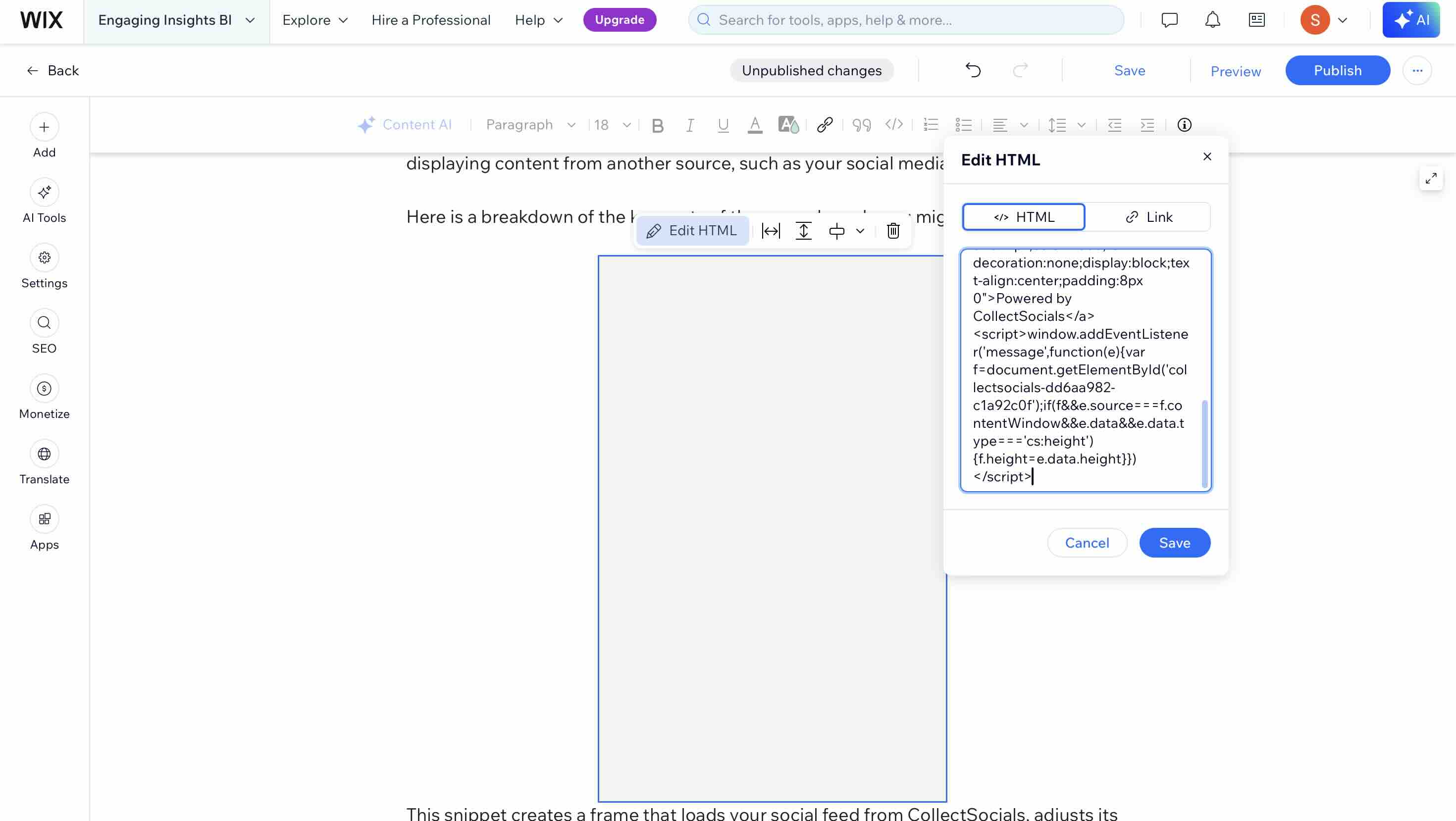
Task: Toggle italic formatting
Action: tap(689, 125)
